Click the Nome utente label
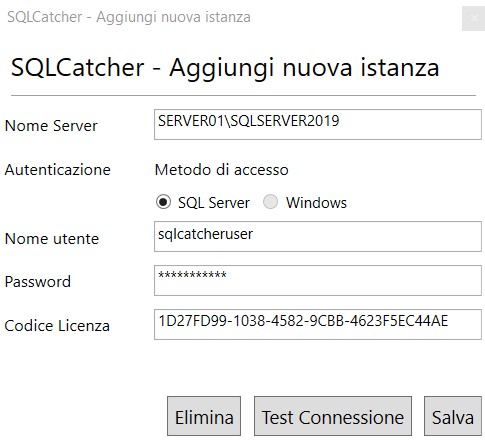 52,239
